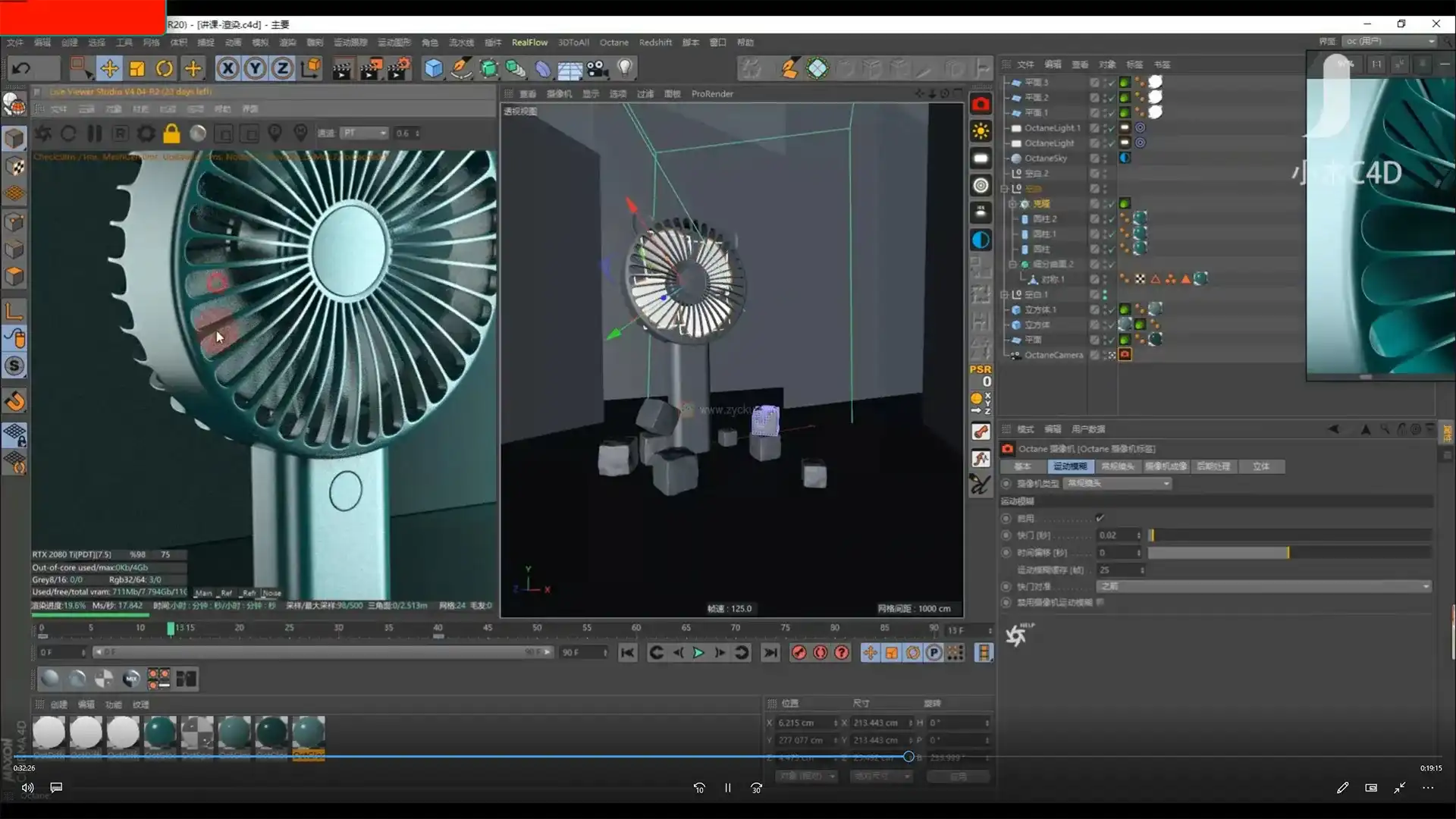Collapse the 细分曲面 2 group in the object tree
Image resolution: width=1456 pixels, height=819 pixels.
(1013, 264)
